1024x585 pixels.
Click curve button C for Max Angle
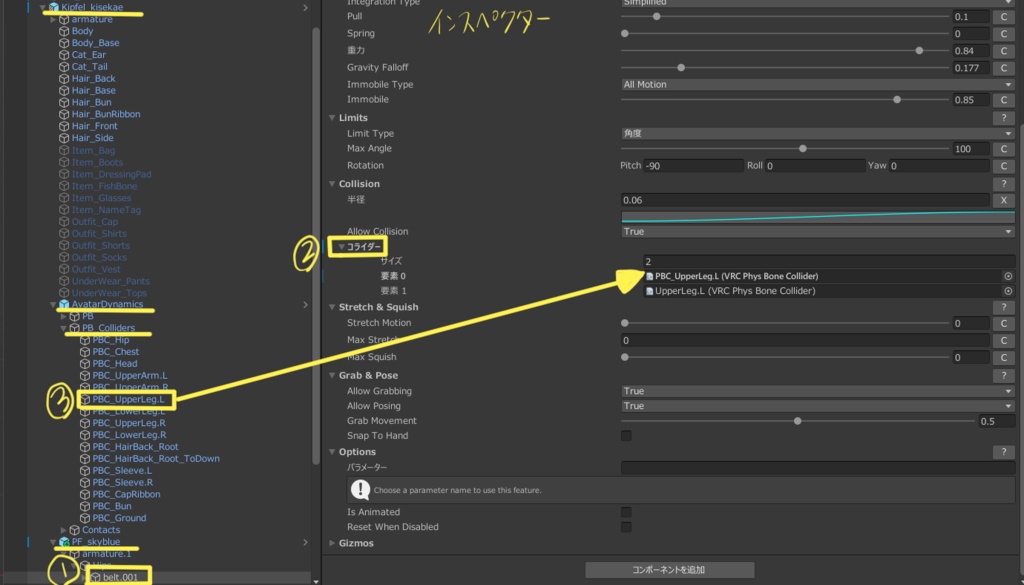click(1003, 149)
